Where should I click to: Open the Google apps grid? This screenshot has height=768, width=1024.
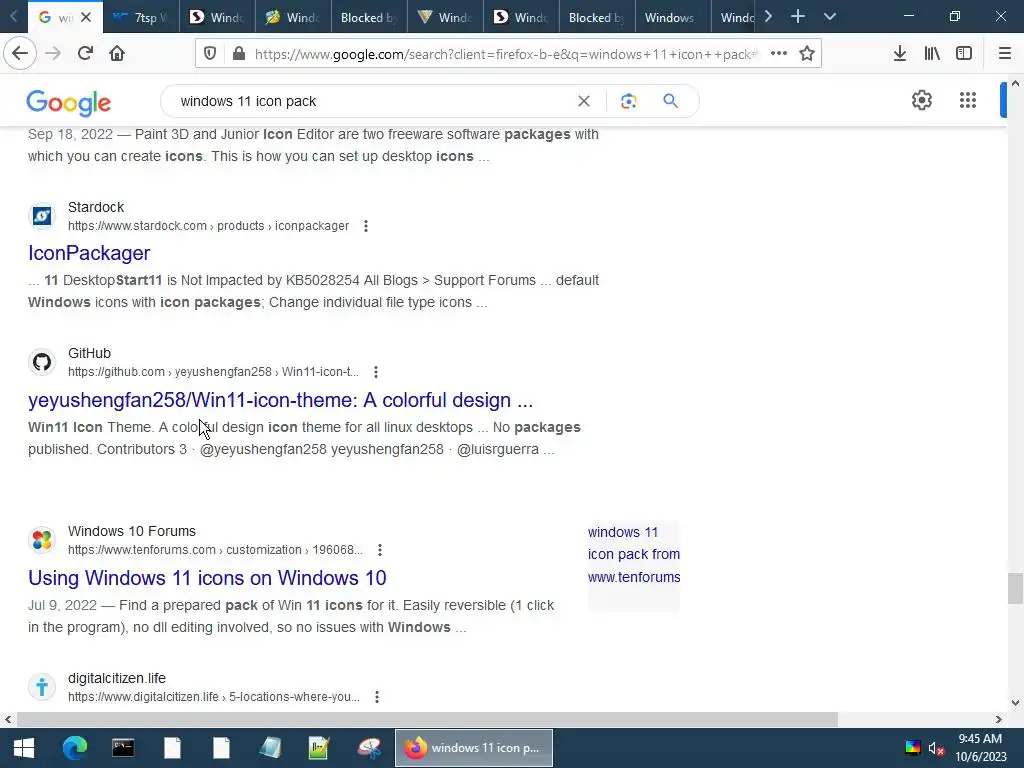tap(968, 100)
